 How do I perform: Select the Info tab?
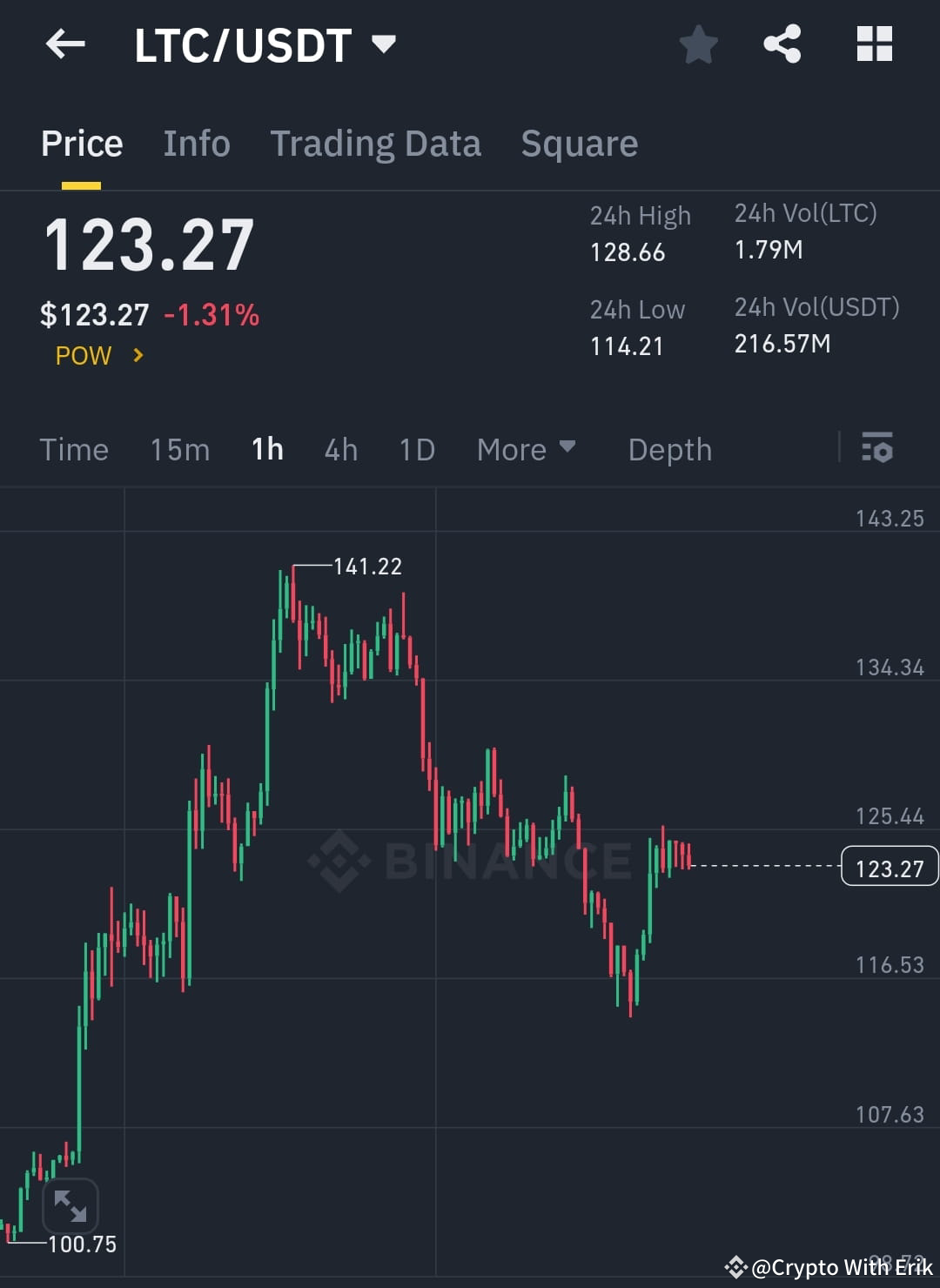tap(196, 143)
